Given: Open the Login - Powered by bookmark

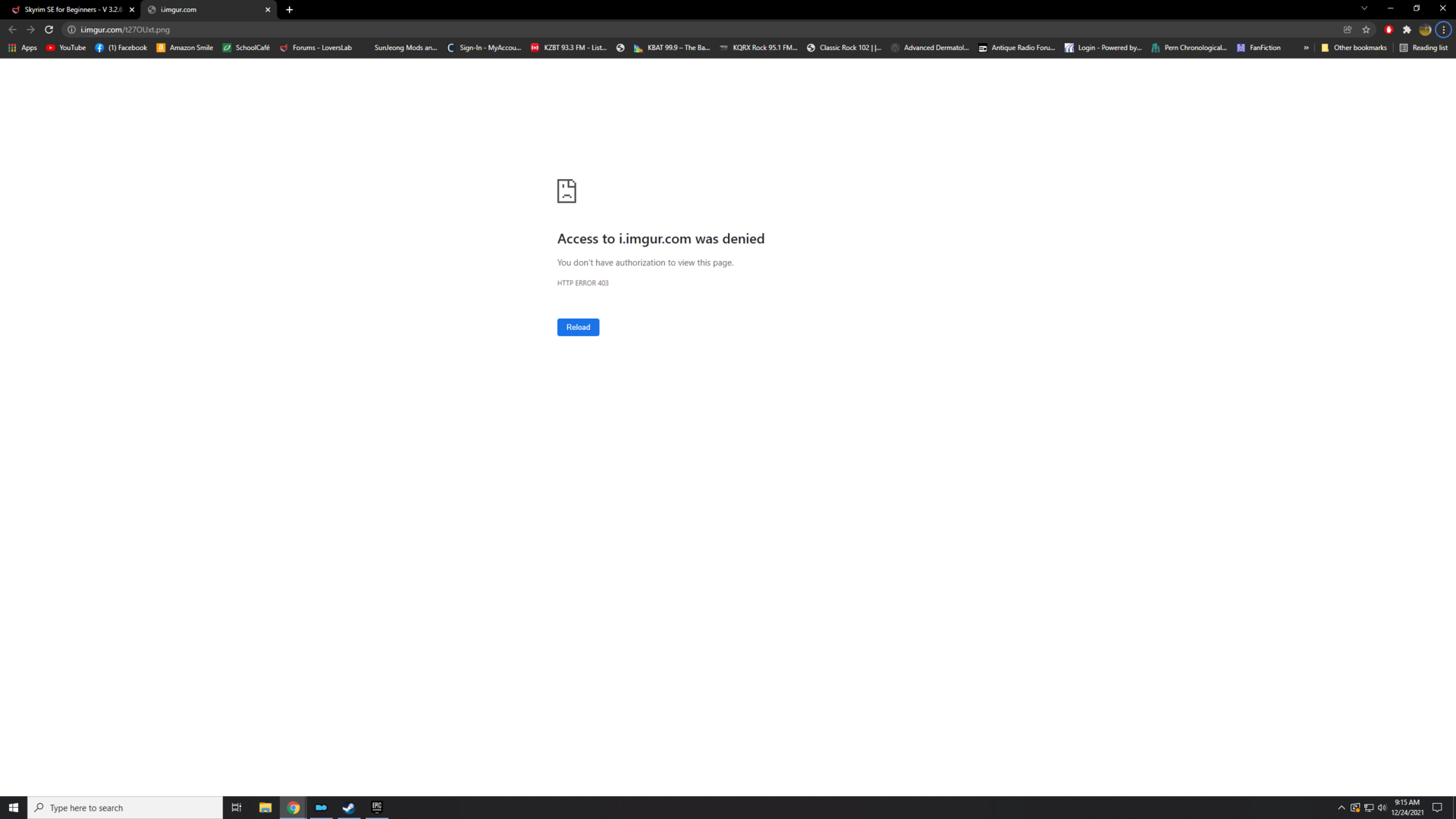Looking at the screenshot, I should [x=1103, y=48].
